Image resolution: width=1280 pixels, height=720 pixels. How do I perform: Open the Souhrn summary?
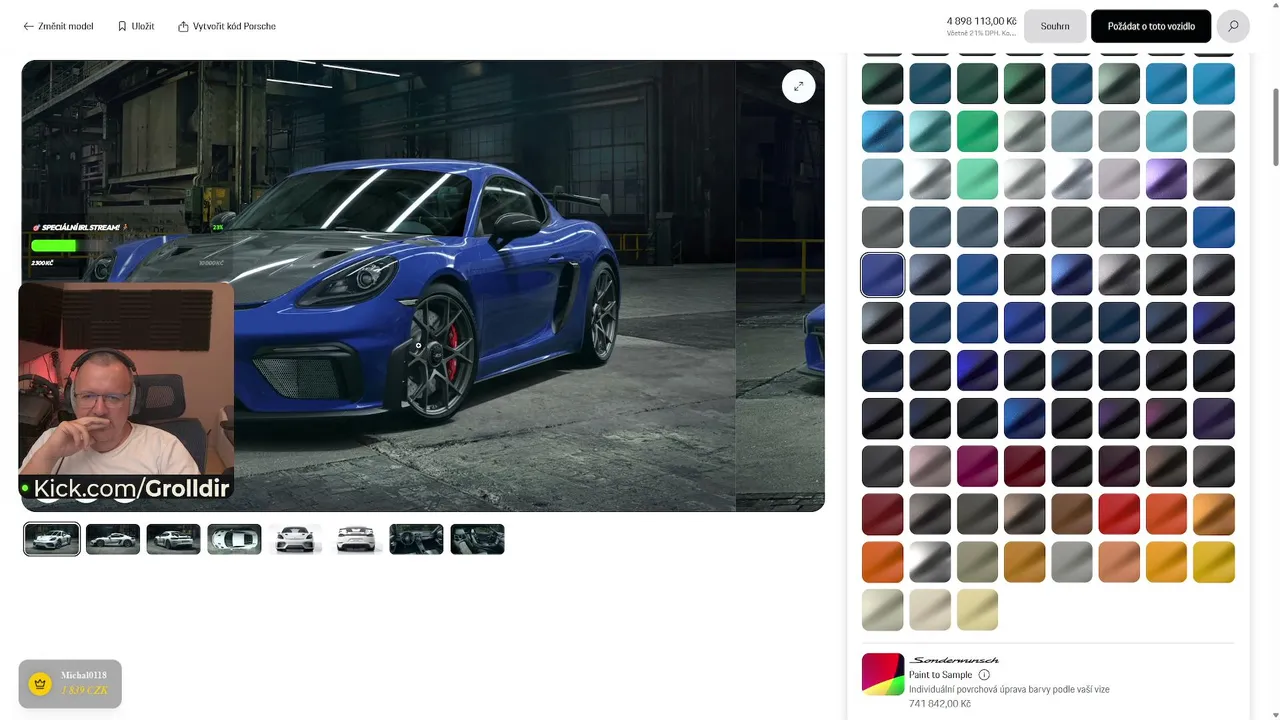[1055, 26]
